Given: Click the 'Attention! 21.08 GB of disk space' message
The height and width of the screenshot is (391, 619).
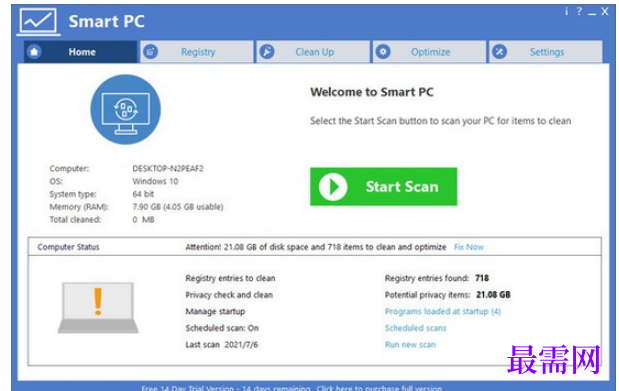Looking at the screenshot, I should click(x=315, y=247).
